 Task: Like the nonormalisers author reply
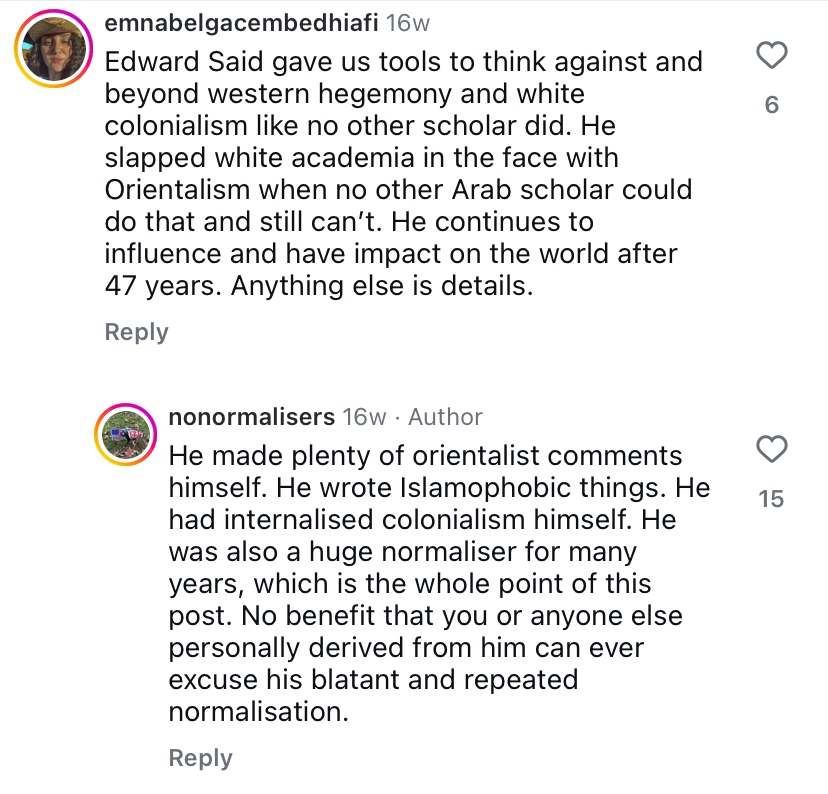(771, 450)
